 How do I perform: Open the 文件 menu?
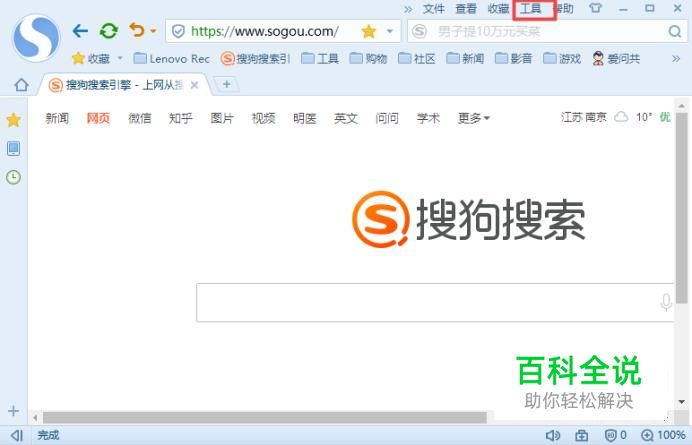click(x=433, y=9)
